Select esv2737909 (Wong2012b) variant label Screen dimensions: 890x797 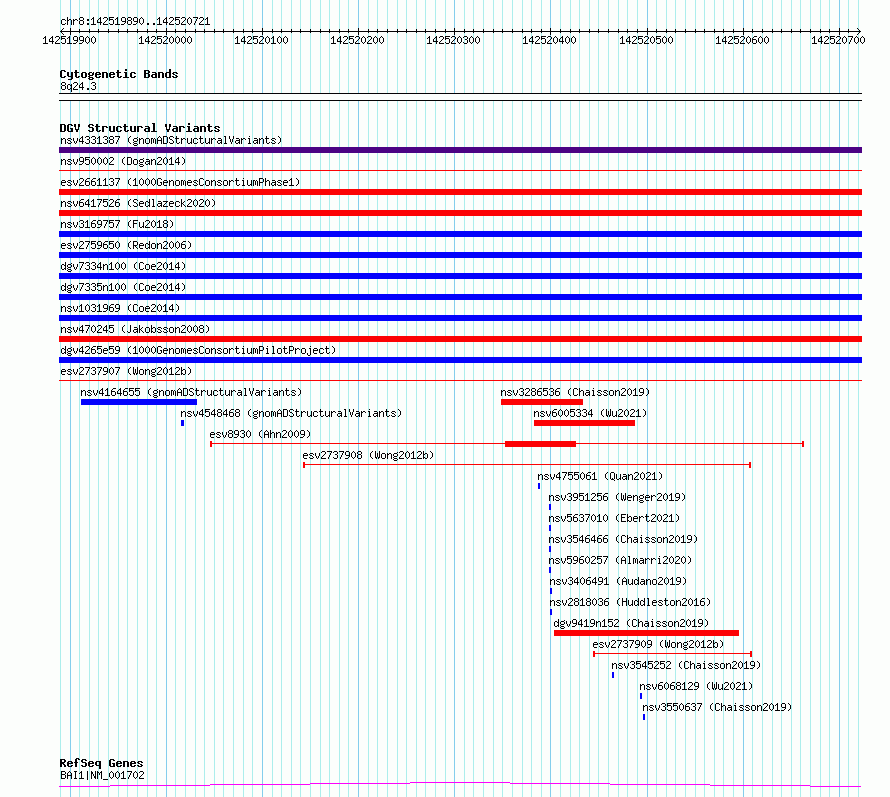click(658, 644)
